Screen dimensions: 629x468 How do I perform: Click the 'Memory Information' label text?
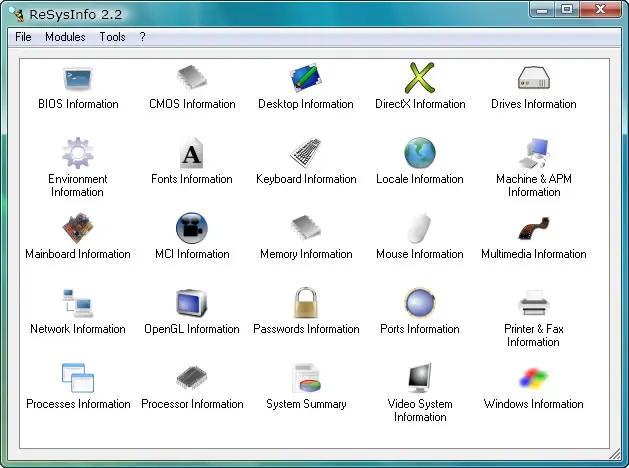(x=306, y=254)
